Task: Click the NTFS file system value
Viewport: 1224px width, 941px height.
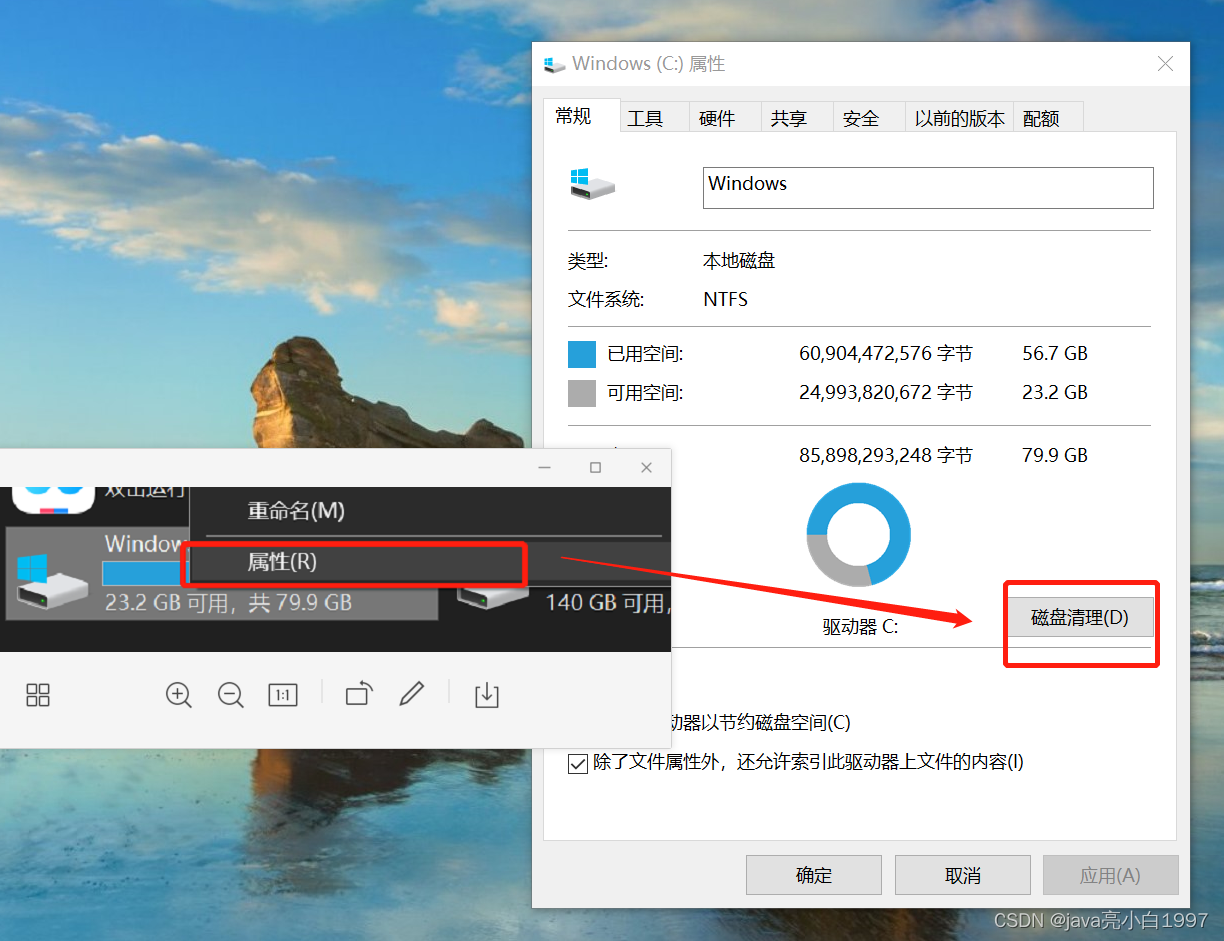Action: (x=726, y=299)
